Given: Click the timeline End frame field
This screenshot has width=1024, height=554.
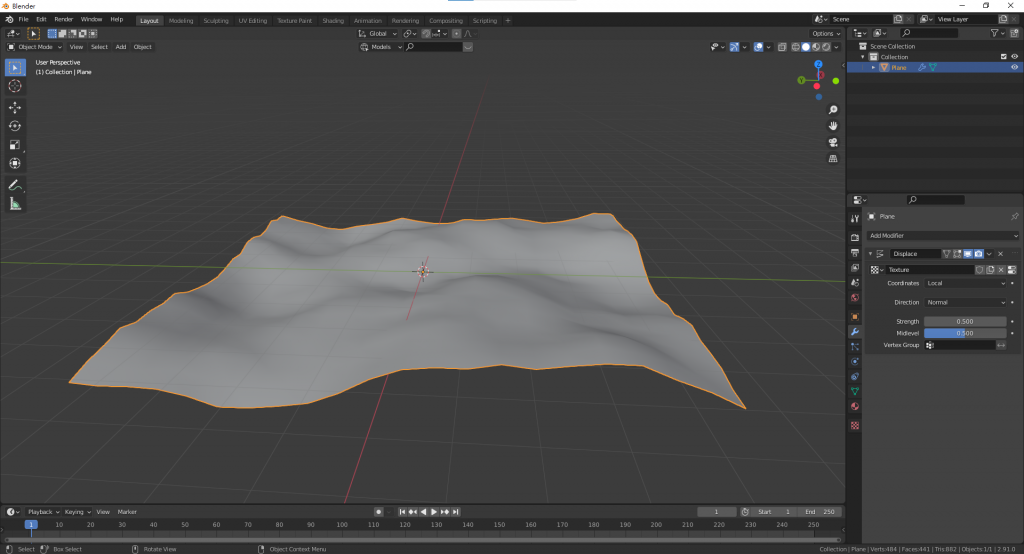Looking at the screenshot, I should pyautogui.click(x=818, y=512).
